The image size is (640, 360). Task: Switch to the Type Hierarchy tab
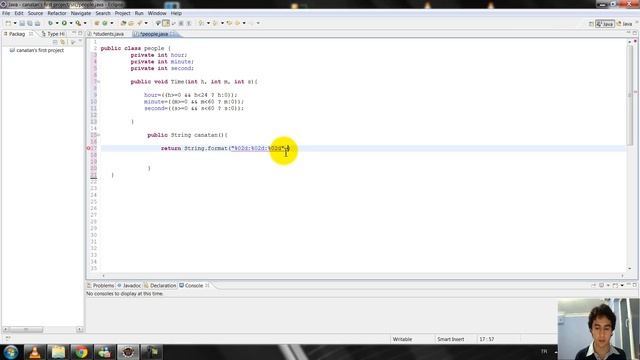(x=53, y=34)
